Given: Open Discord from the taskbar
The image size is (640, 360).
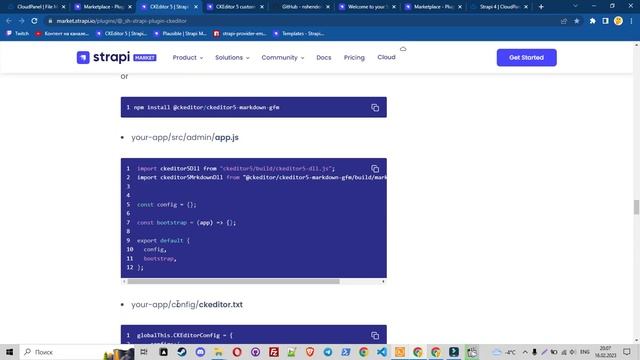Looking at the screenshot, I should point(200,352).
